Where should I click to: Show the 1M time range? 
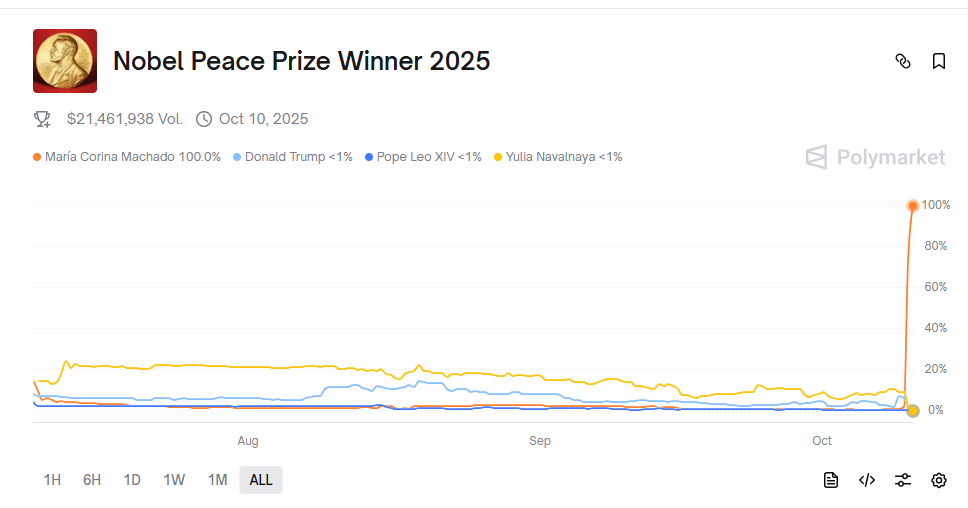(217, 480)
